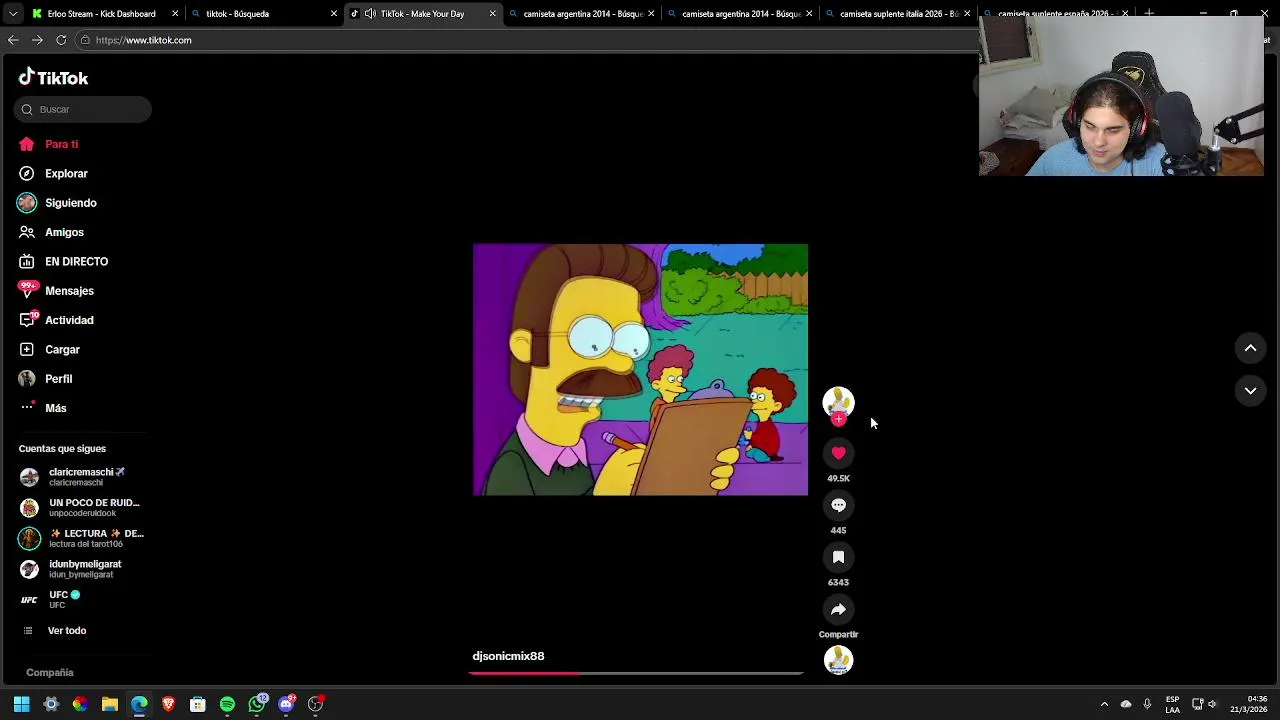Viewport: 1280px width, 720px height.
Task: Open WhatsApp from the taskbar
Action: point(257,704)
